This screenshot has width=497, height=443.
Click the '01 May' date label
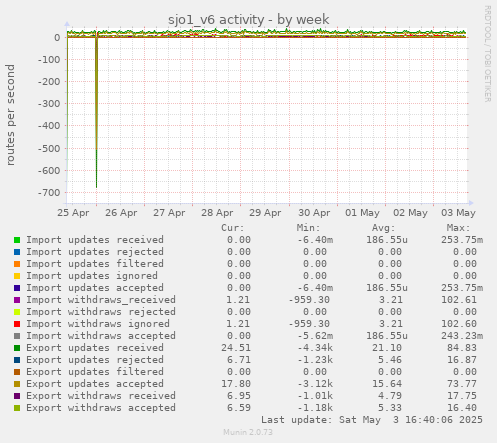362,213
